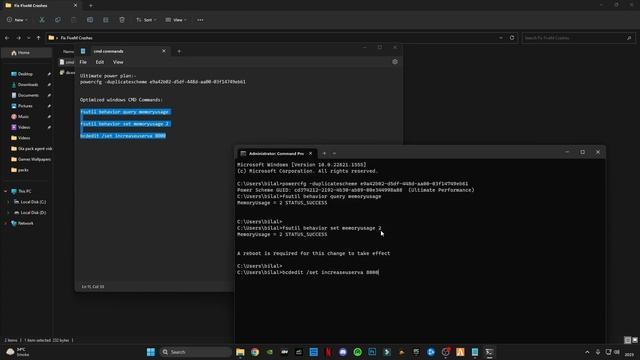Add a new Notepad tab
The image size is (640, 360).
pyautogui.click(x=179, y=51)
